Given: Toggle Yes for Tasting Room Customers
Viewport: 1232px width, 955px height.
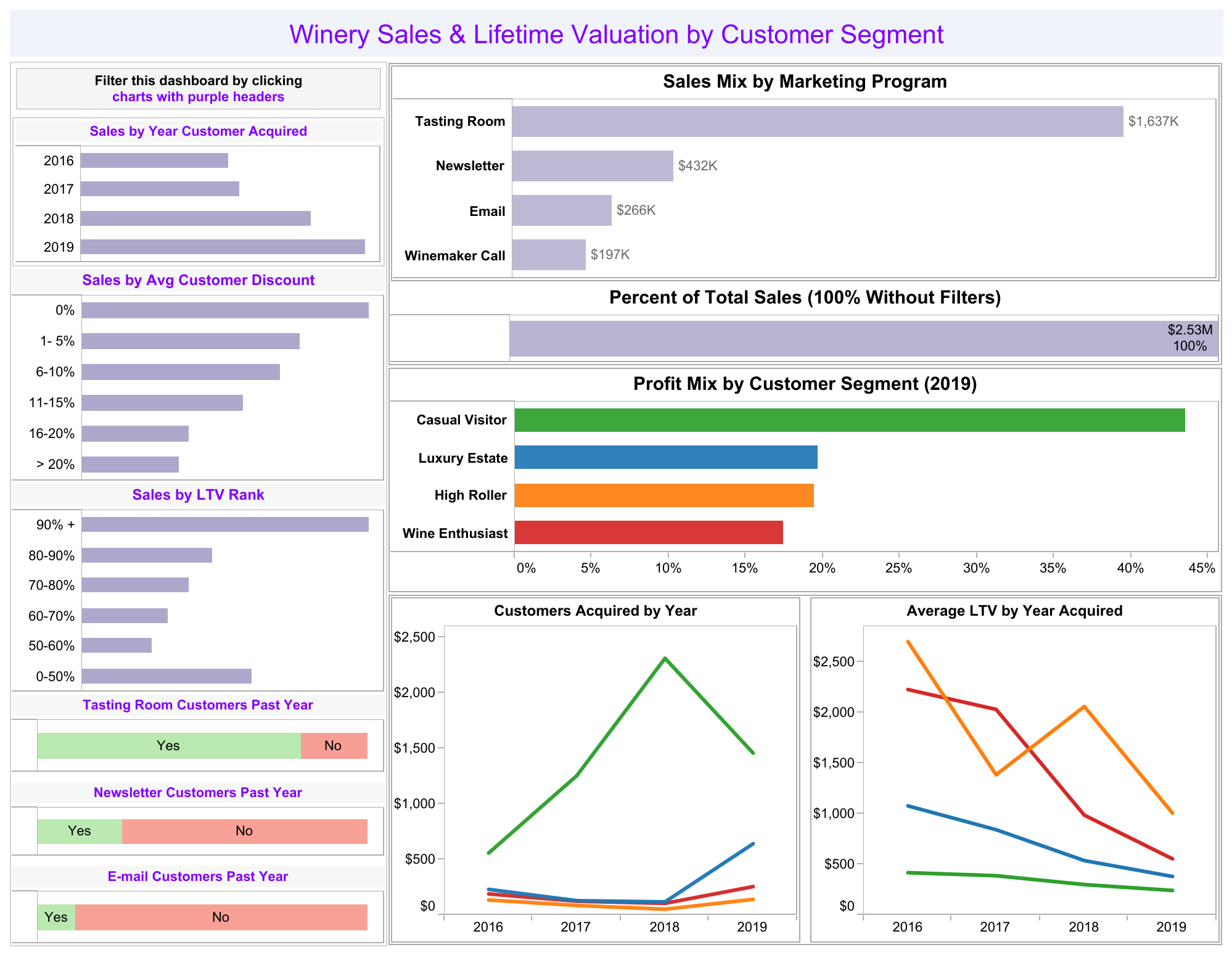Looking at the screenshot, I should pyautogui.click(x=168, y=746).
